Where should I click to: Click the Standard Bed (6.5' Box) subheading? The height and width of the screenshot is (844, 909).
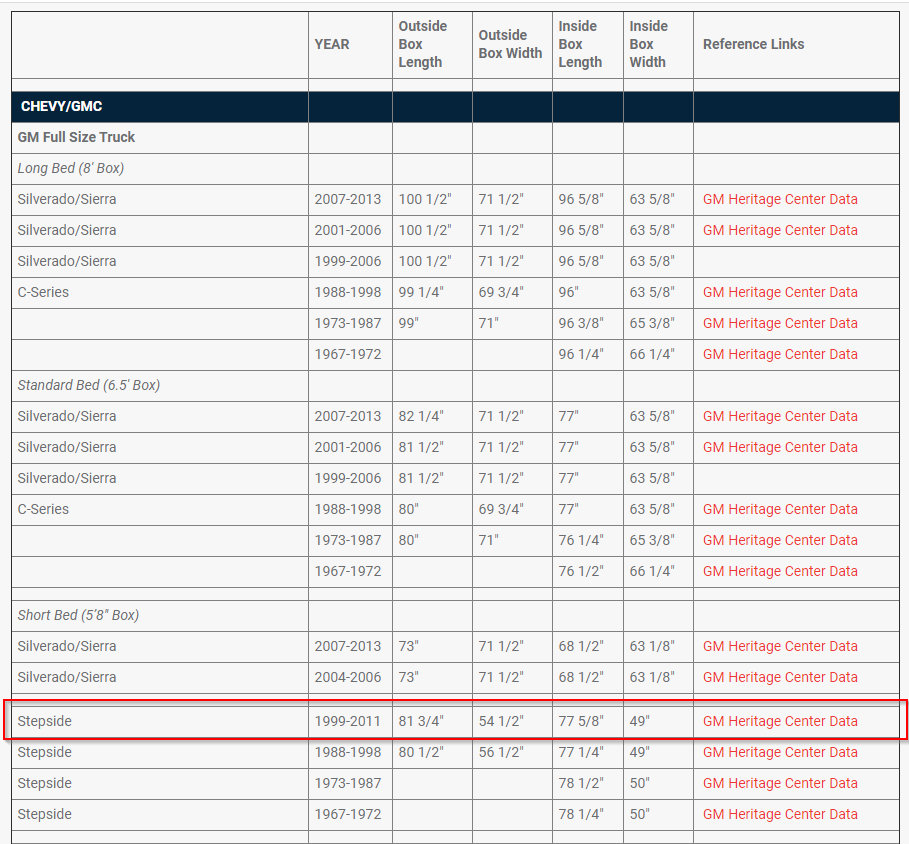coord(89,385)
